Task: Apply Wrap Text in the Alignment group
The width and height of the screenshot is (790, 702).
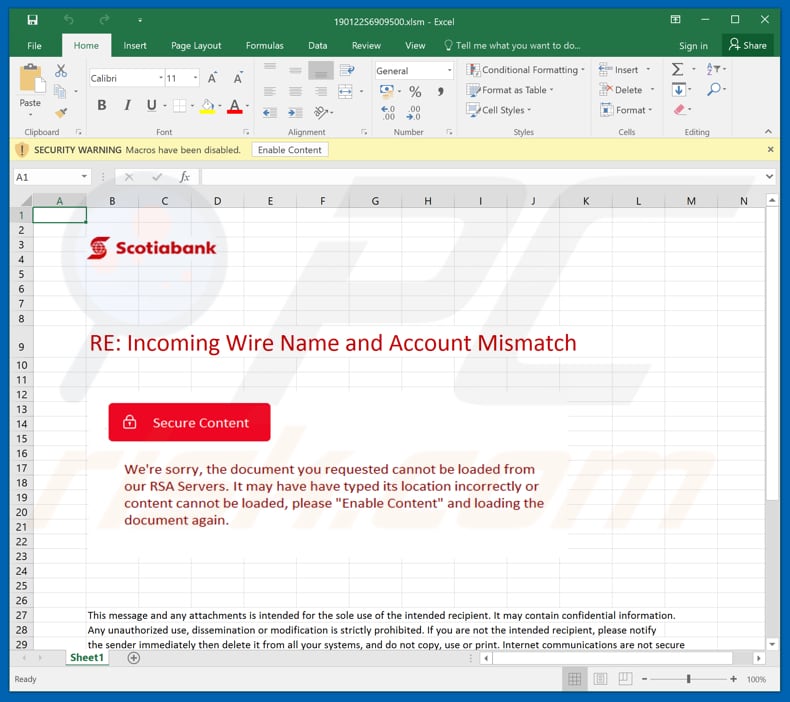Action: pyautogui.click(x=347, y=70)
